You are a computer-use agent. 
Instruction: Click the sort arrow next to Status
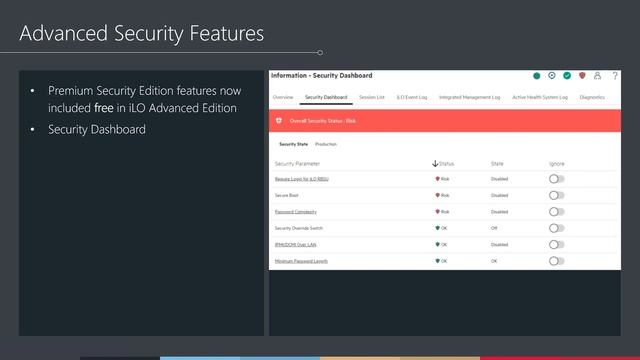point(435,164)
